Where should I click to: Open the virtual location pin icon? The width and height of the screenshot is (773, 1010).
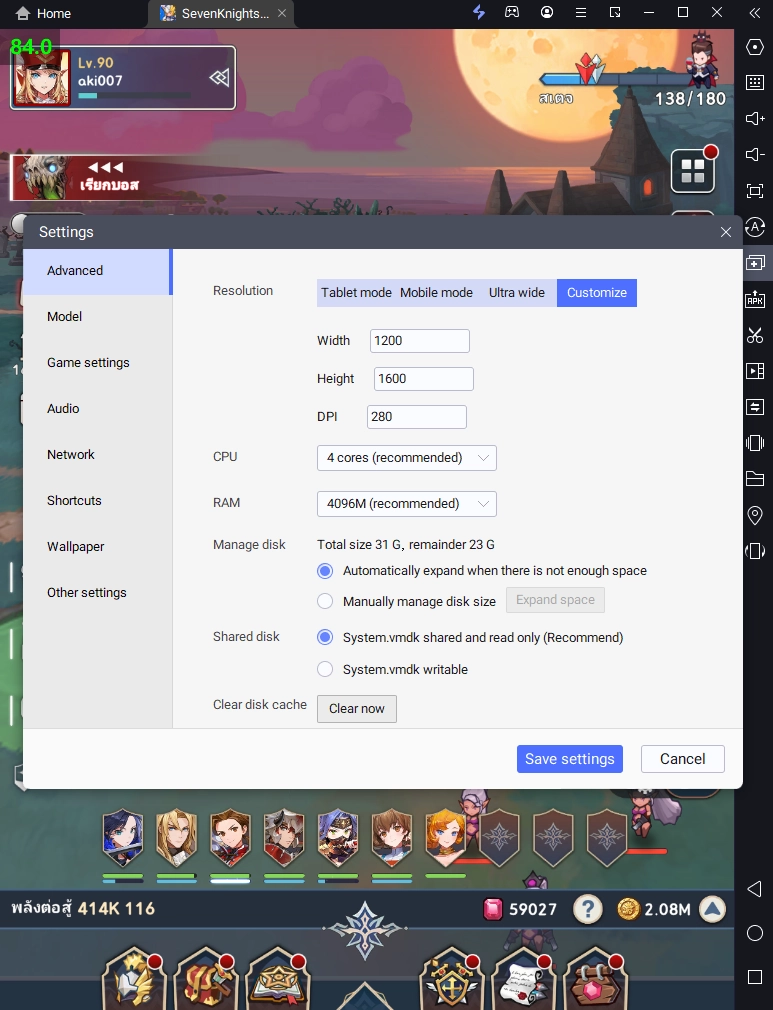pos(755,515)
